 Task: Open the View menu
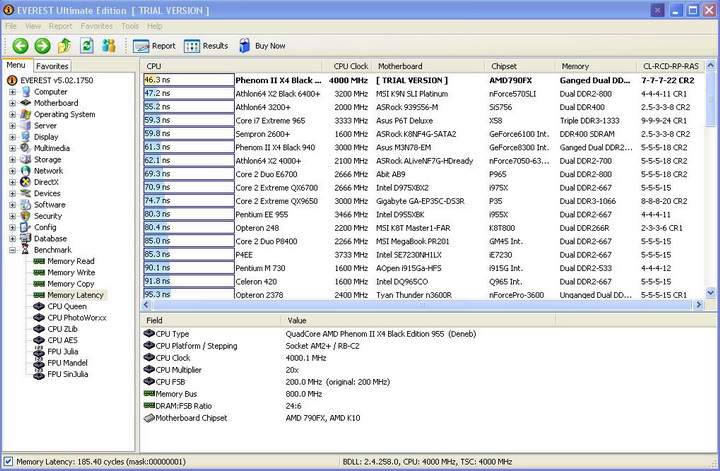pos(33,26)
